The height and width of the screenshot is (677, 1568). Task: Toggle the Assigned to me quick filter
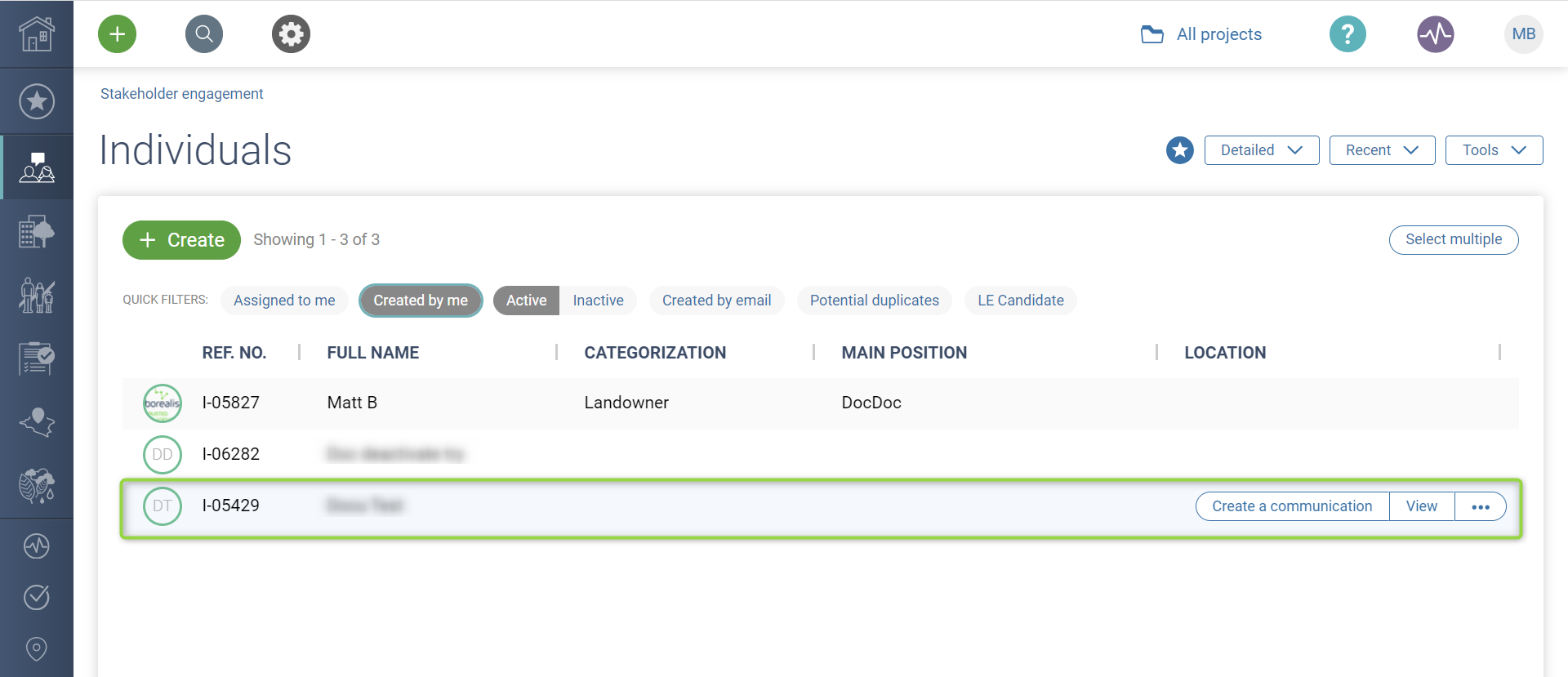(x=284, y=301)
